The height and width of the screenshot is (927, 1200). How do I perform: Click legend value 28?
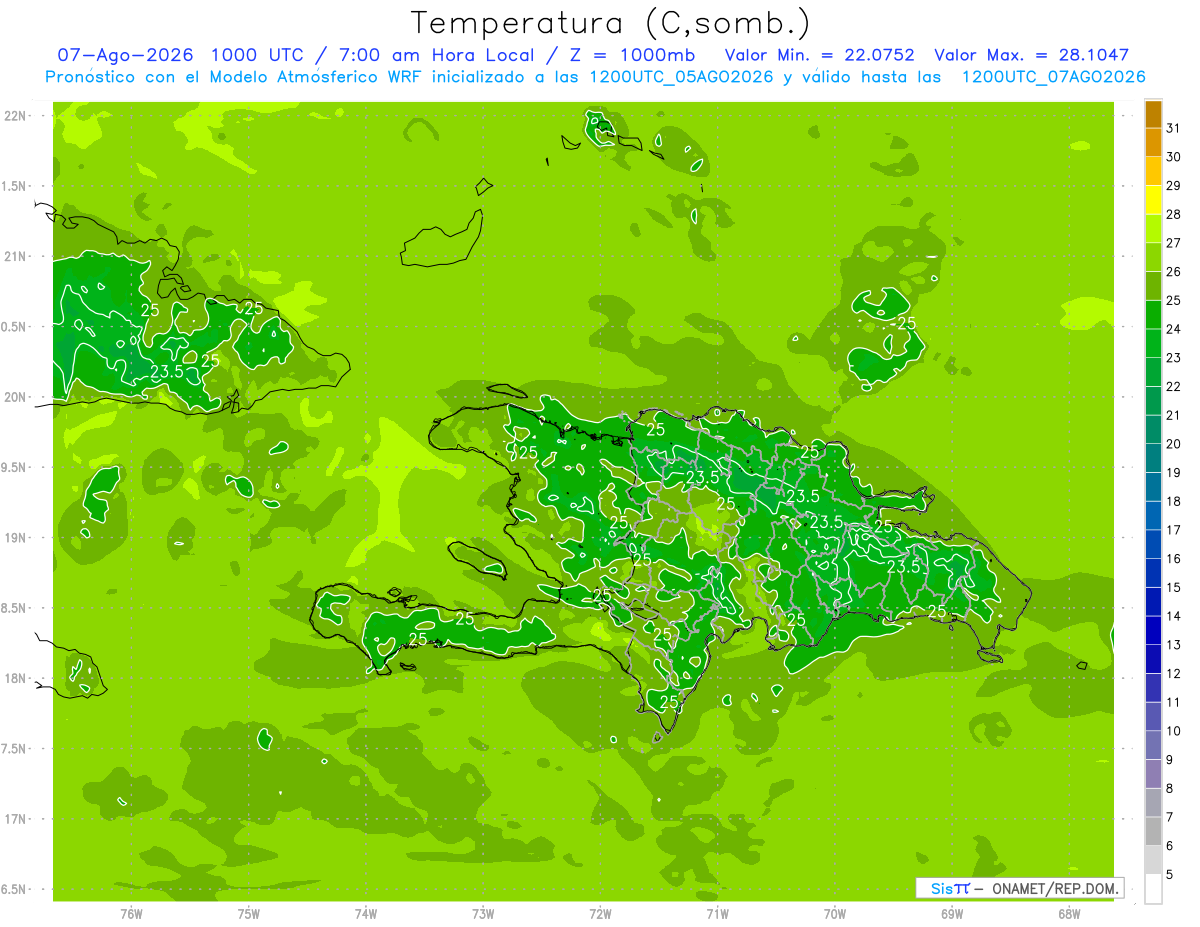click(1174, 214)
